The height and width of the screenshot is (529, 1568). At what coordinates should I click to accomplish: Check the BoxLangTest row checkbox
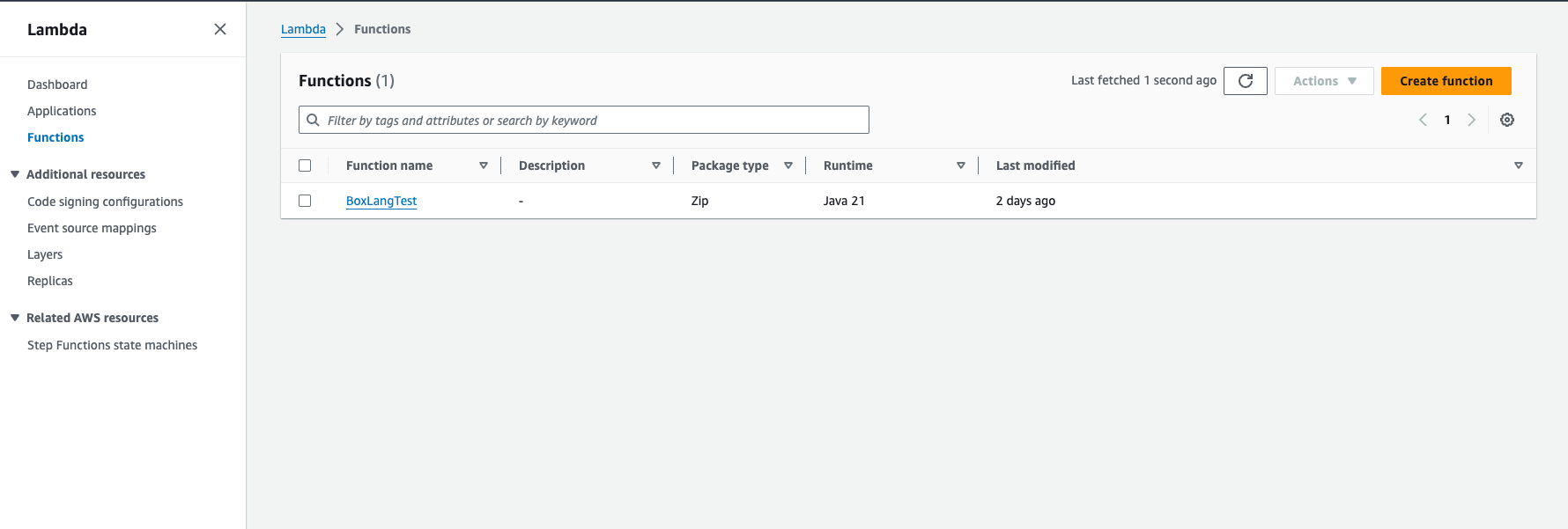point(305,201)
